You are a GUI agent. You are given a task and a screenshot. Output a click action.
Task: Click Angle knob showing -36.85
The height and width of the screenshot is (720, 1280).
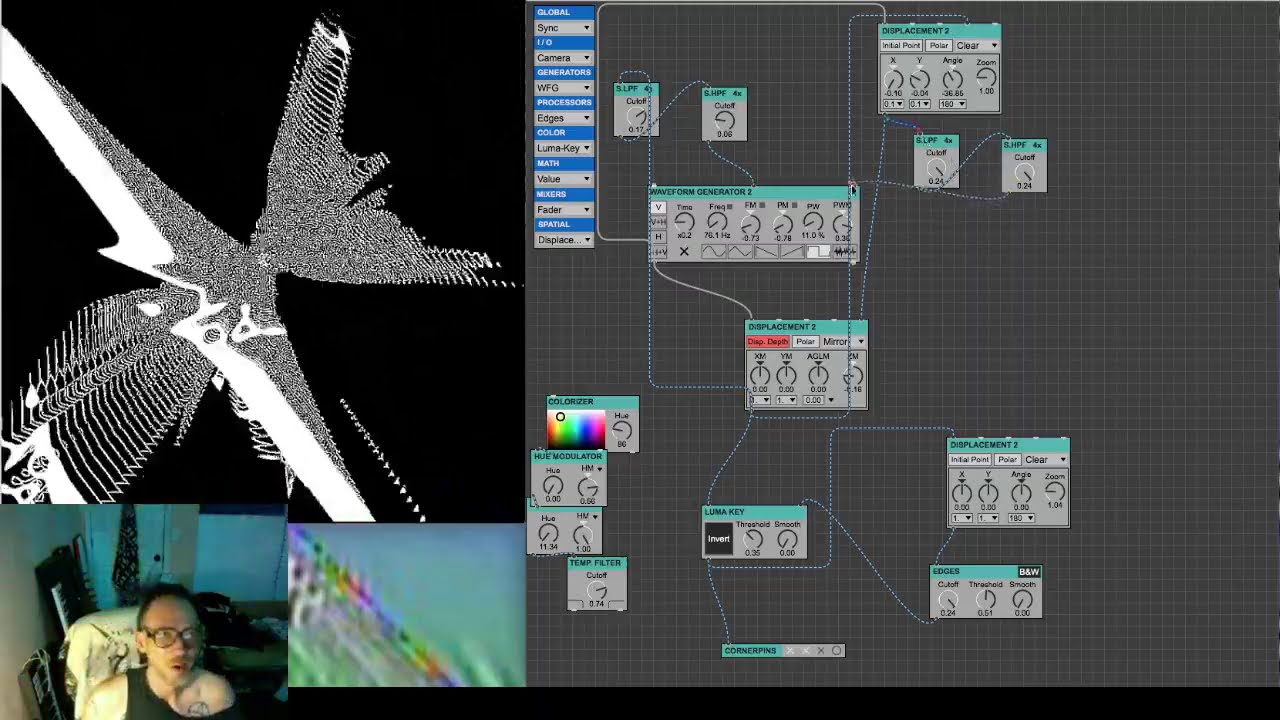tap(953, 79)
